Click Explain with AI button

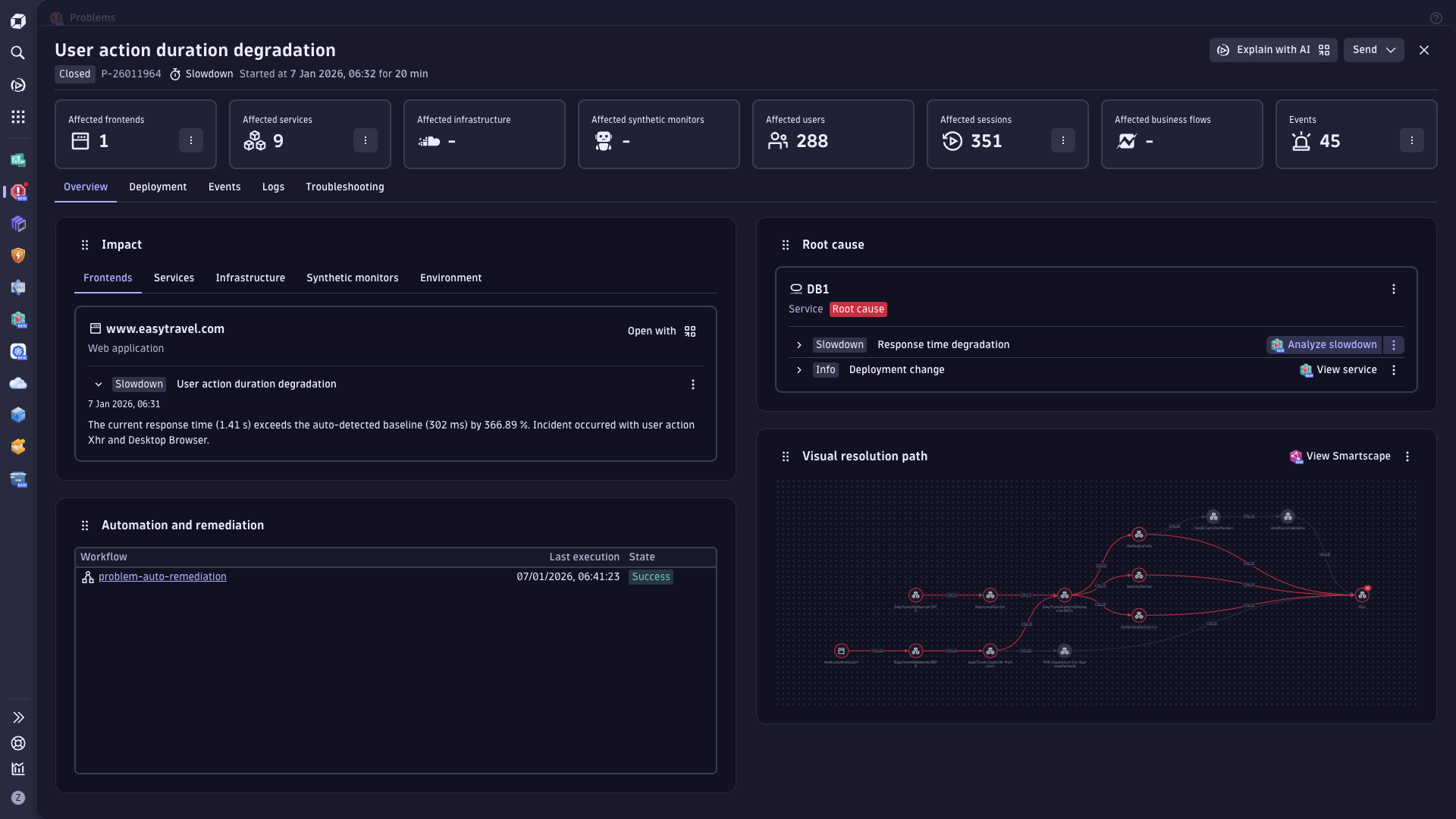[x=1272, y=50]
